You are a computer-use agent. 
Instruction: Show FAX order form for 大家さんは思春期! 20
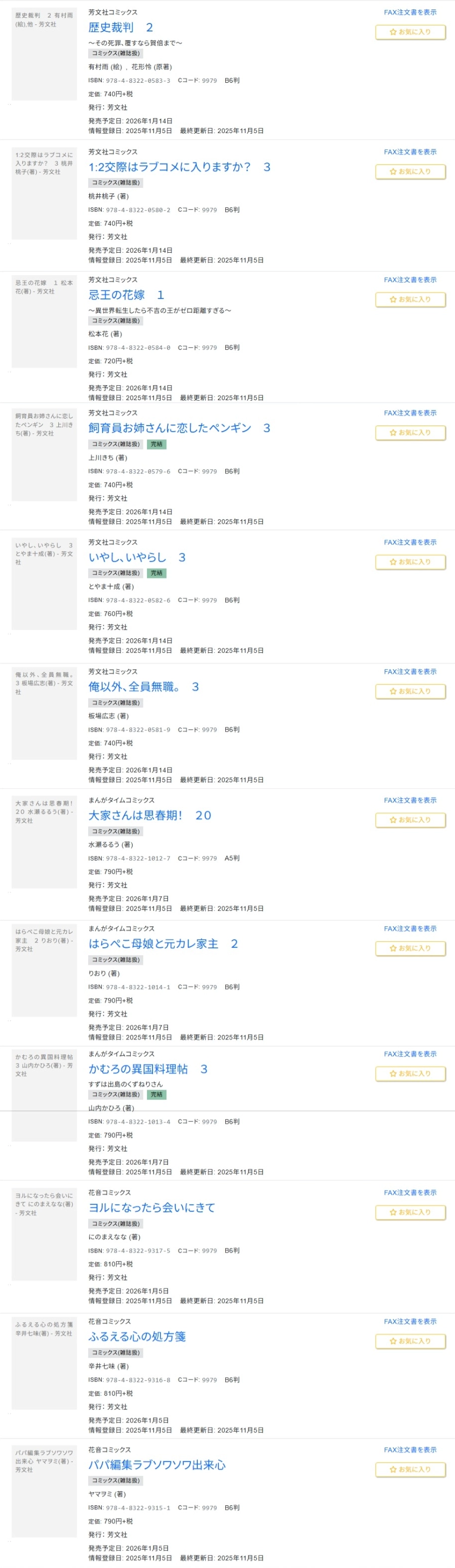(x=410, y=800)
